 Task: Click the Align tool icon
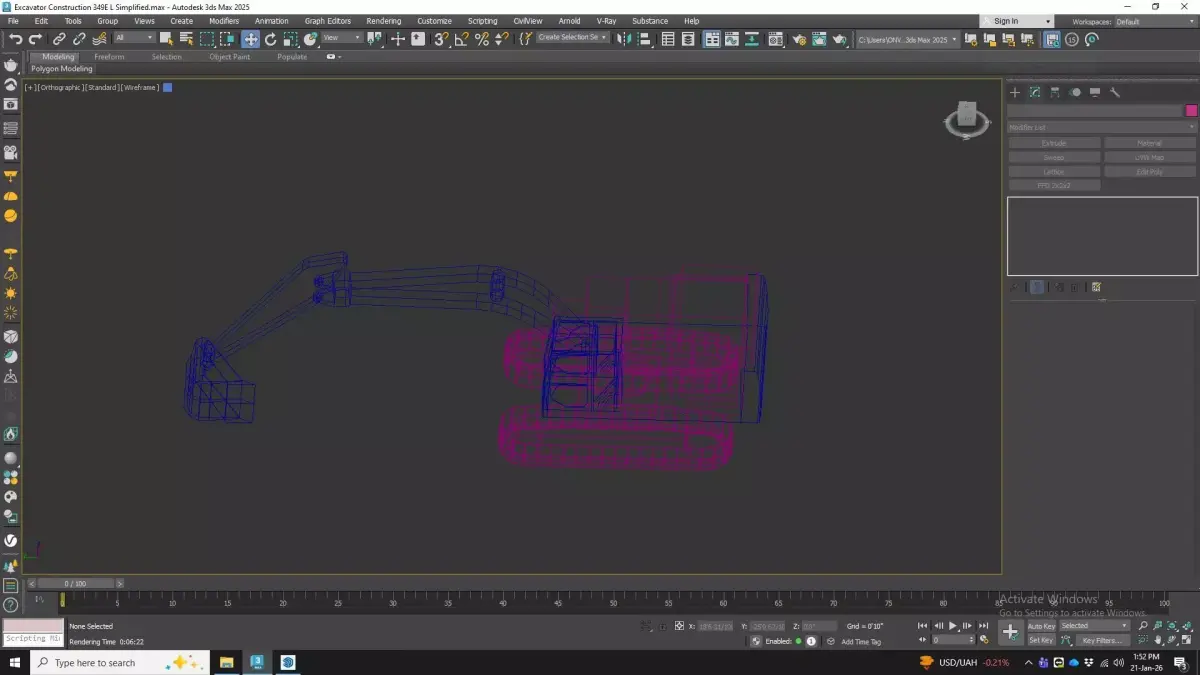[644, 39]
